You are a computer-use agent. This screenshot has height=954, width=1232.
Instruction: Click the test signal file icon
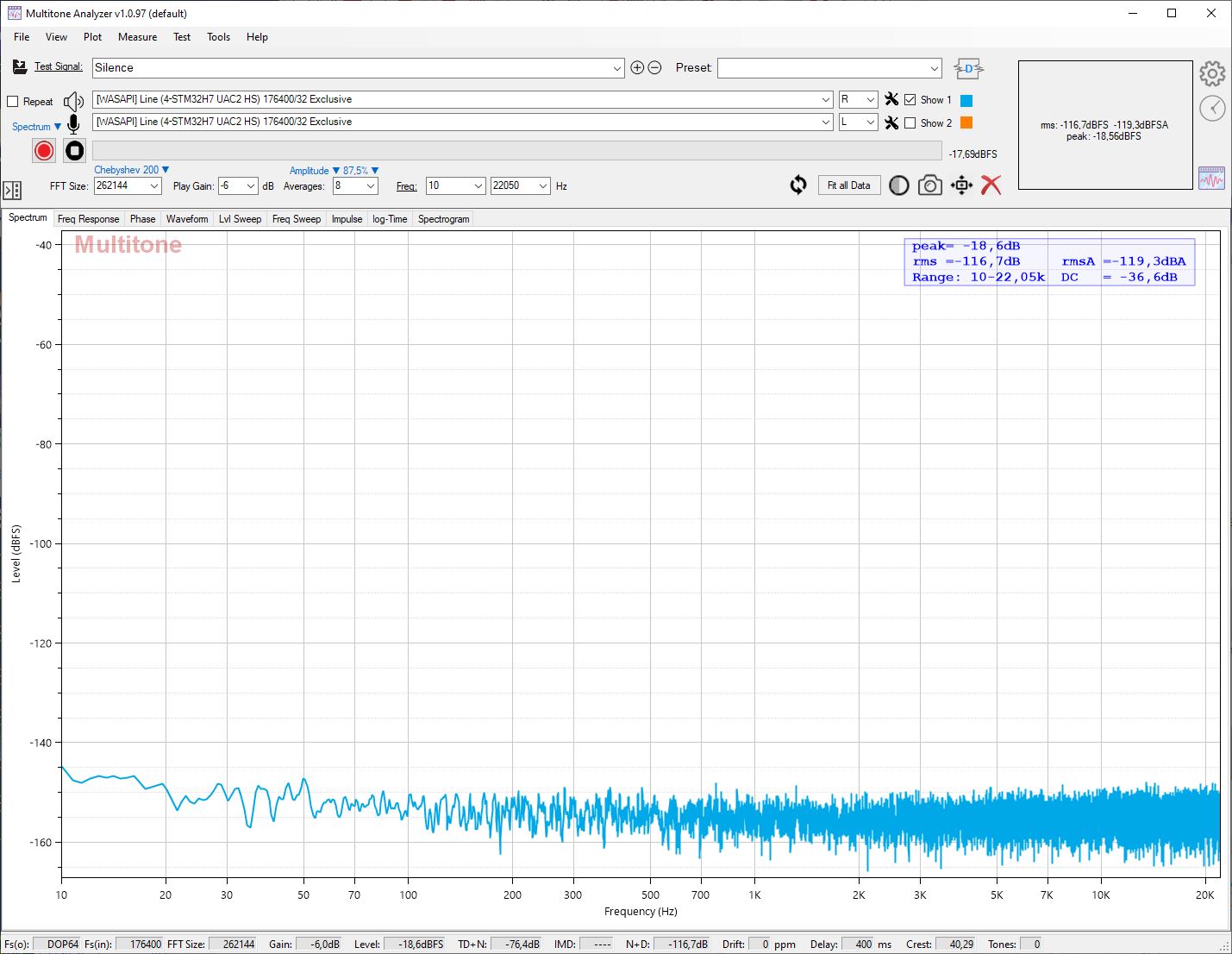[20, 66]
